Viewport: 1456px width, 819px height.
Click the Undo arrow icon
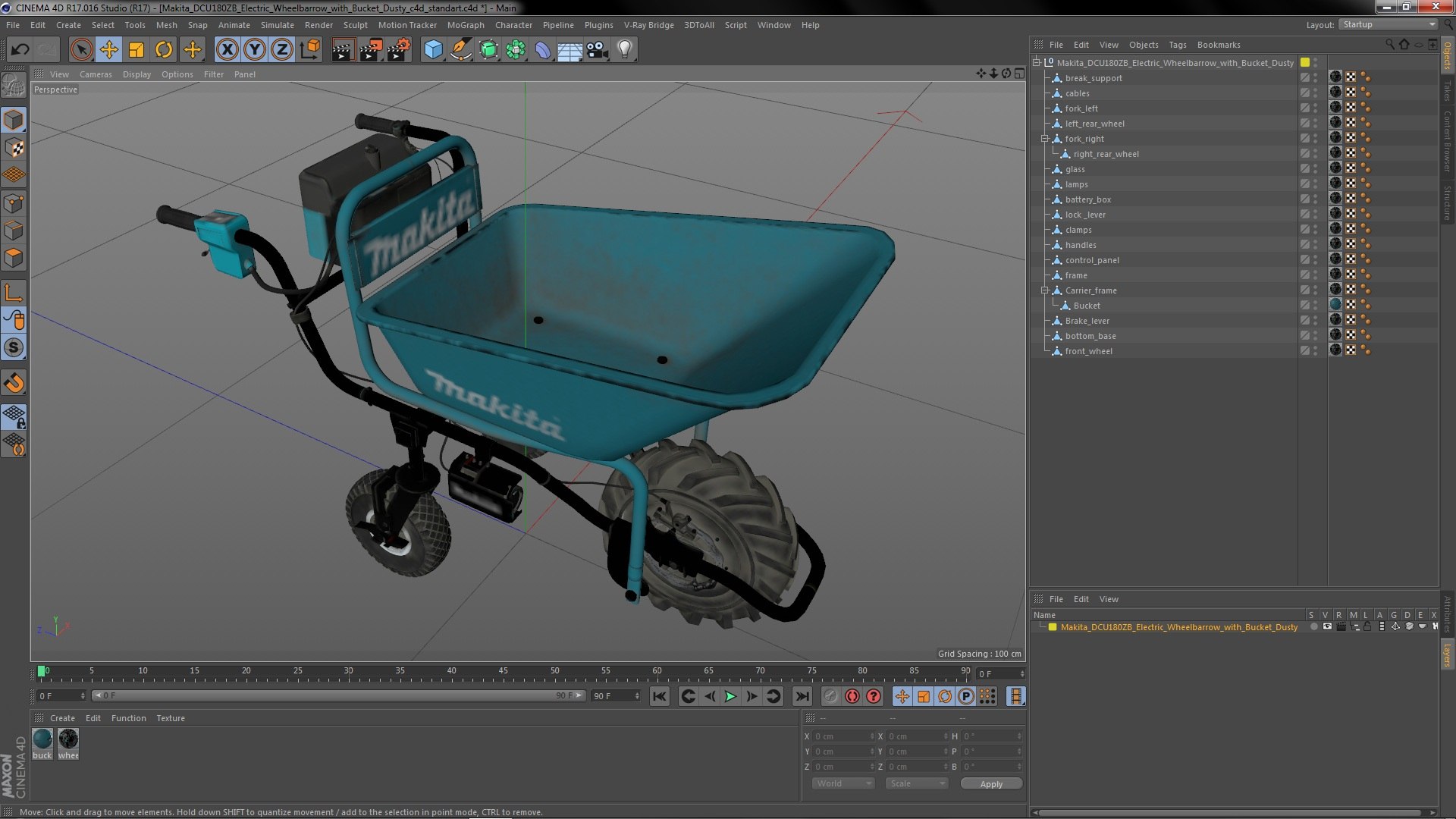20,50
